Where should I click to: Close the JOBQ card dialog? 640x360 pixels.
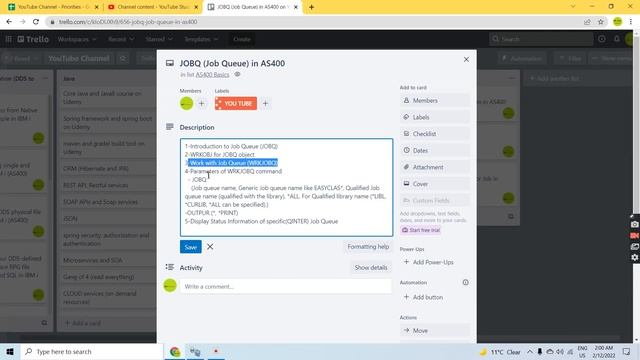click(466, 60)
